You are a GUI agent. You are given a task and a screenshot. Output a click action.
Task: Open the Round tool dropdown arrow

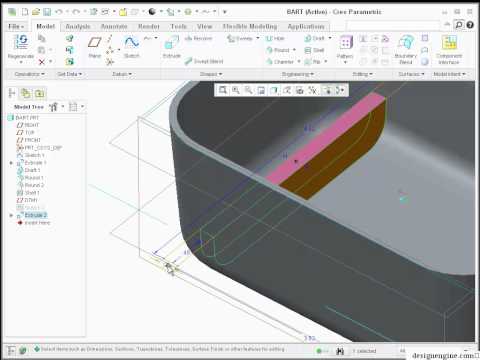click(294, 50)
